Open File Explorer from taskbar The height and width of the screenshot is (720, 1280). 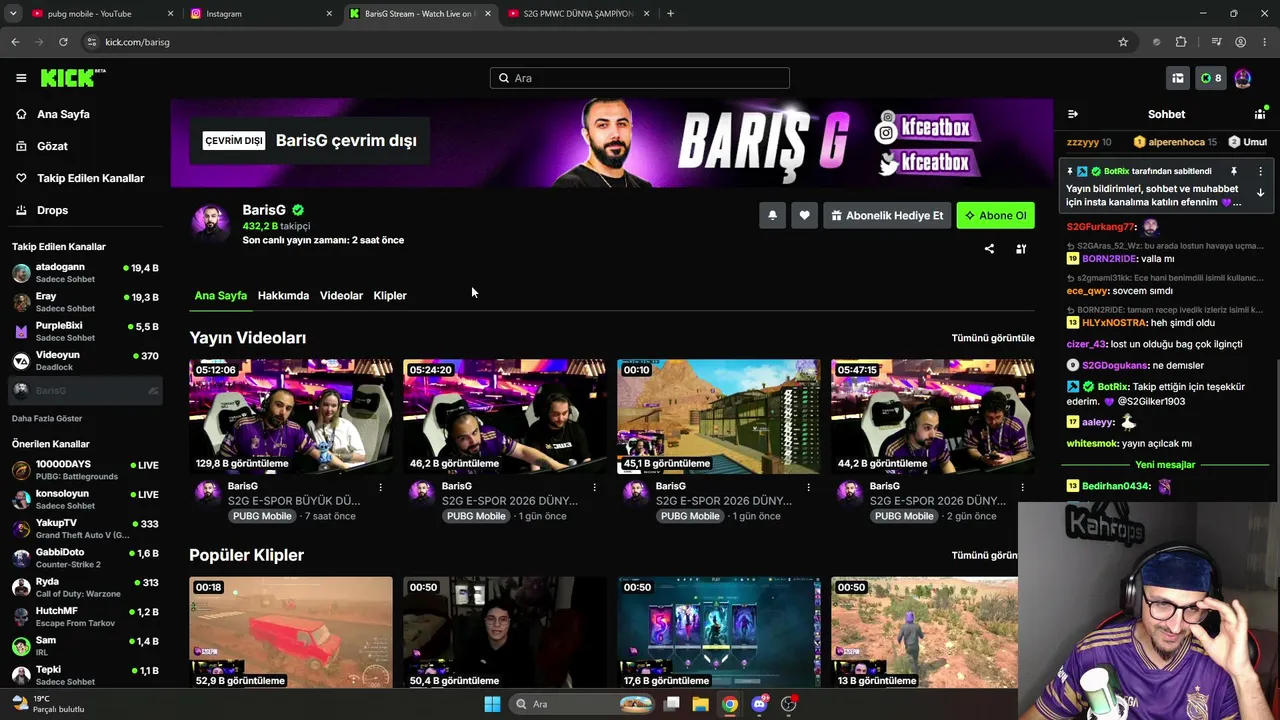tap(700, 704)
